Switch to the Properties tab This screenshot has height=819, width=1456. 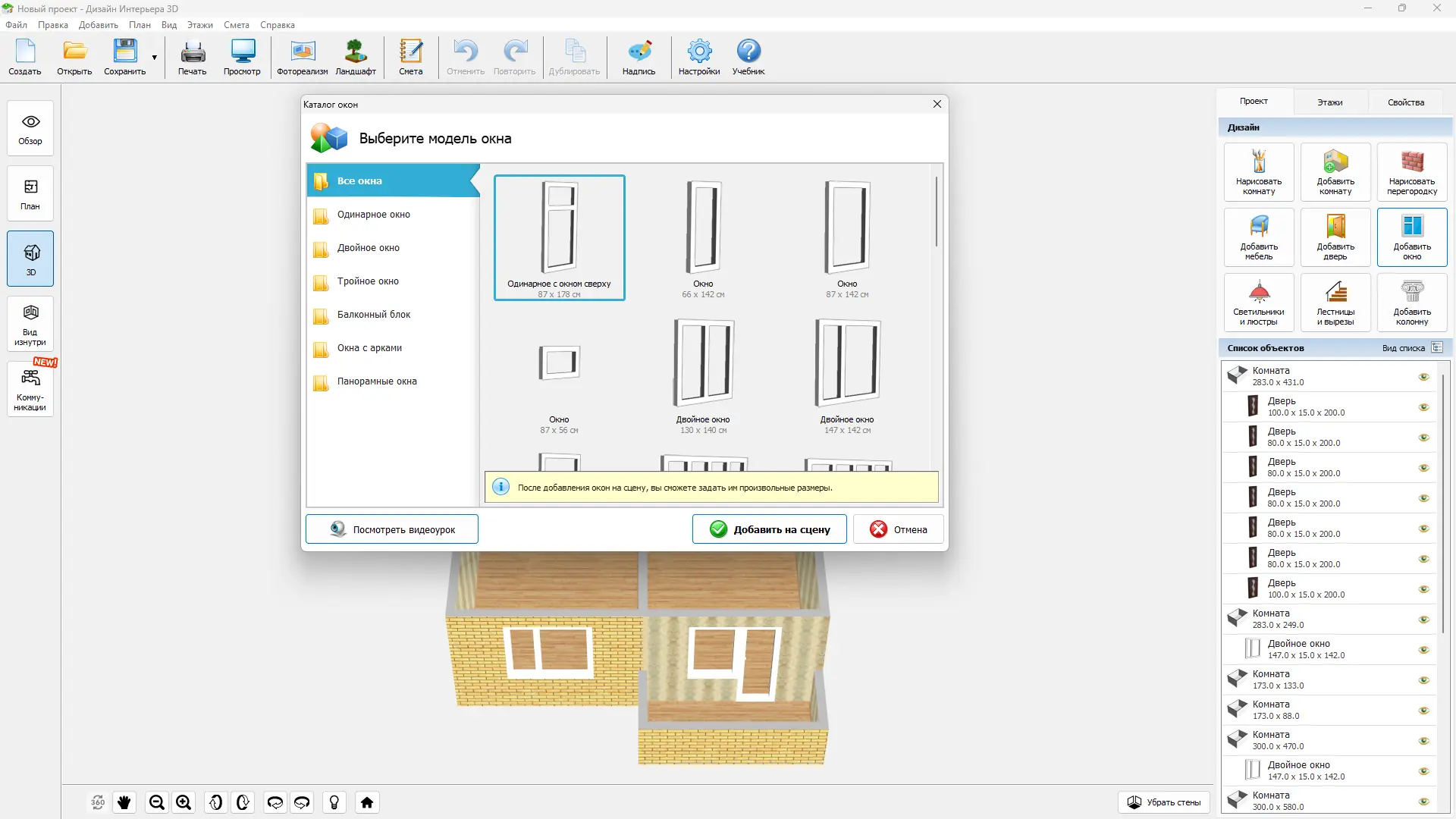pyautogui.click(x=1405, y=102)
